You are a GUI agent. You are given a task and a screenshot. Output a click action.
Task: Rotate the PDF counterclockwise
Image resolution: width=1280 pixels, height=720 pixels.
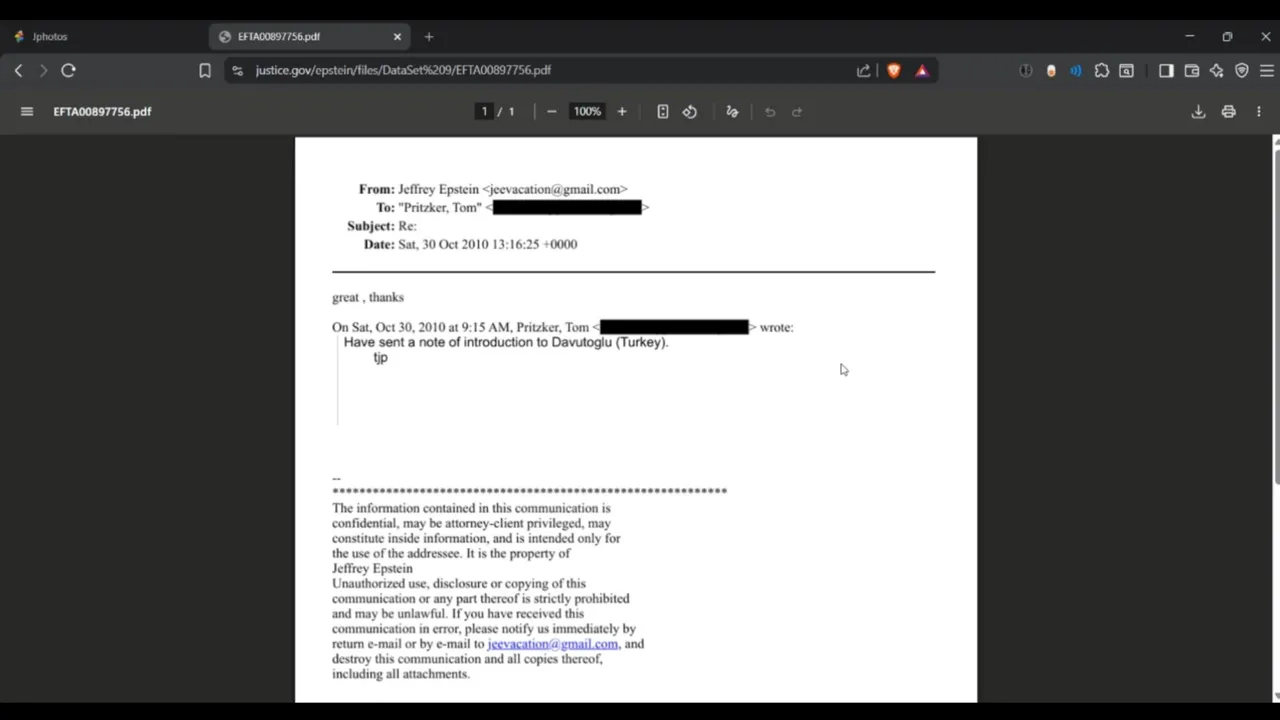[x=690, y=111]
